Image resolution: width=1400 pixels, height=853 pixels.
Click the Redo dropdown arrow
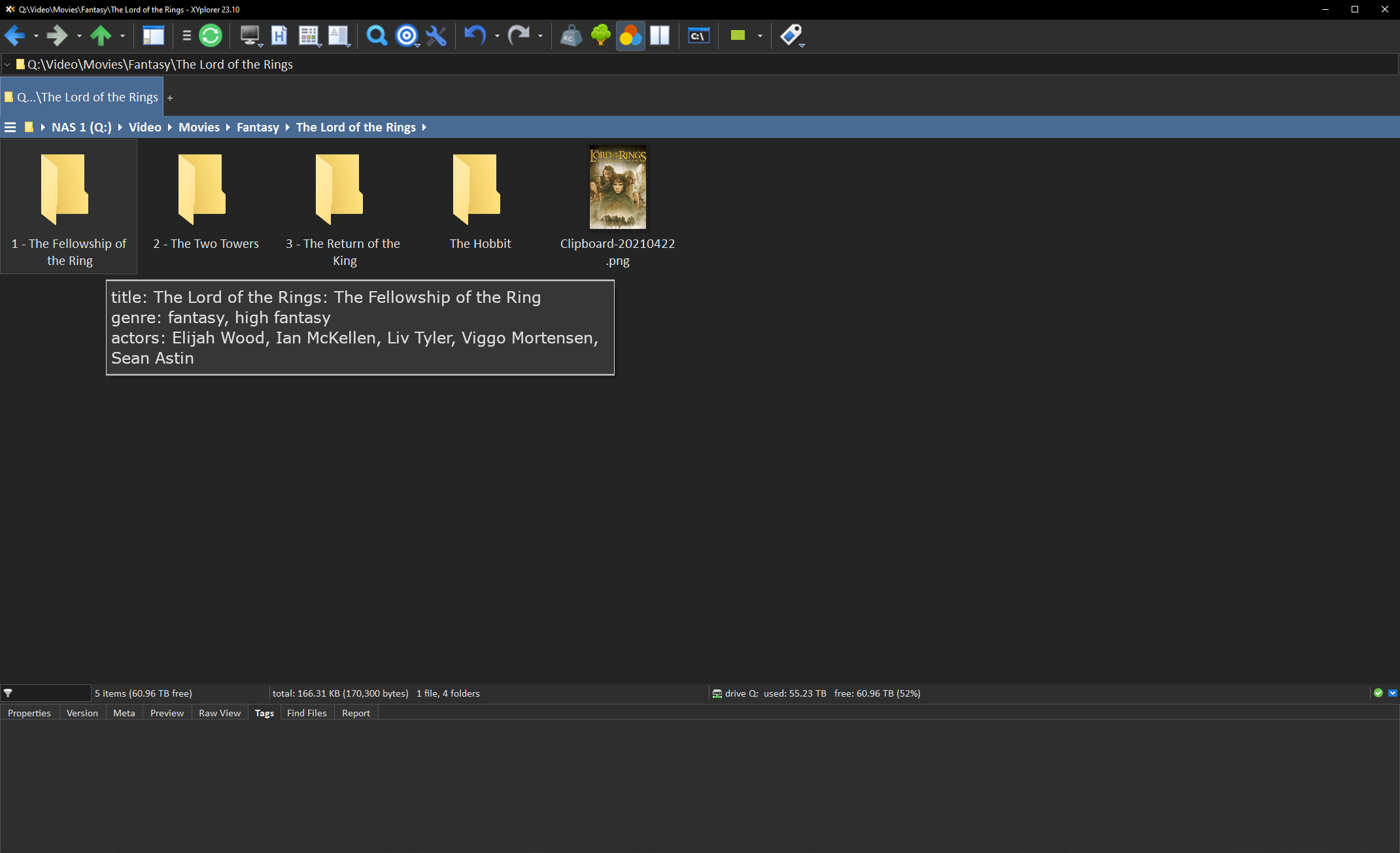[x=539, y=37]
